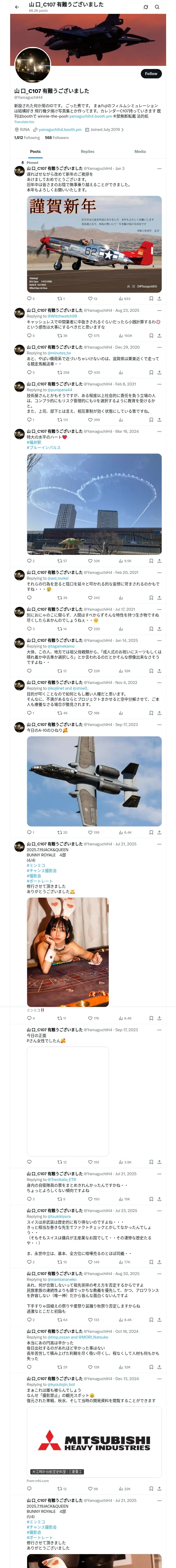Share the Blue Impulse heart post

pyautogui.click(x=159, y=561)
